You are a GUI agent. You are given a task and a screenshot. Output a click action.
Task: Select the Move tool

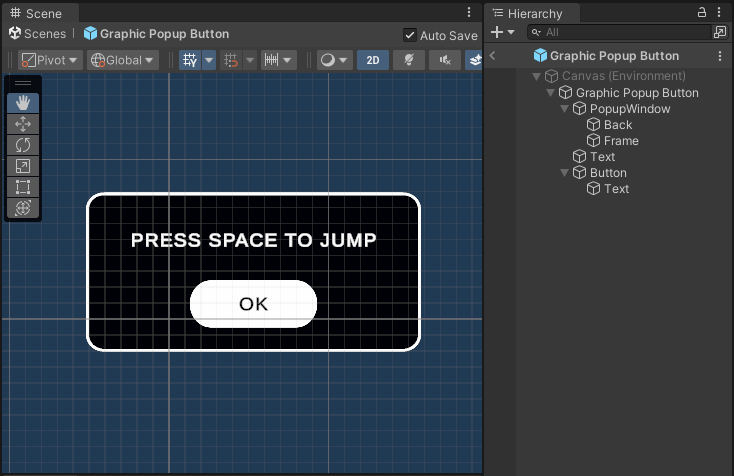coord(23,123)
